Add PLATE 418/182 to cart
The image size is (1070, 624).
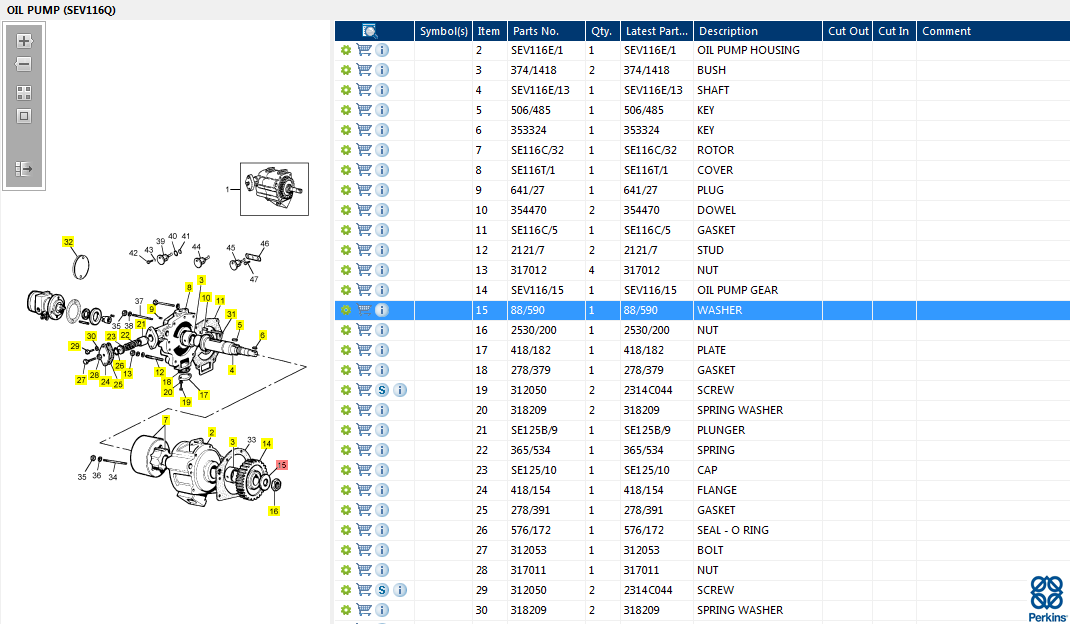coord(364,350)
